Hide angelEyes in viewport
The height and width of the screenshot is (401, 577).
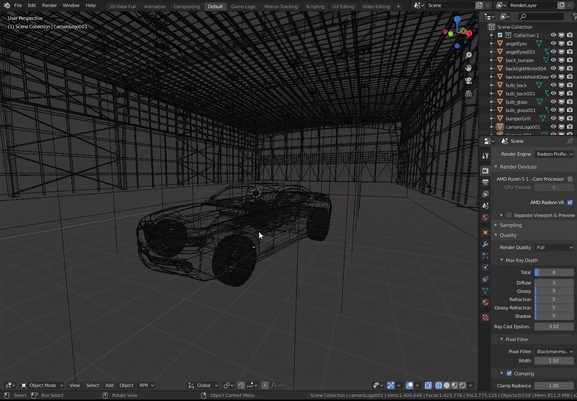tap(553, 43)
